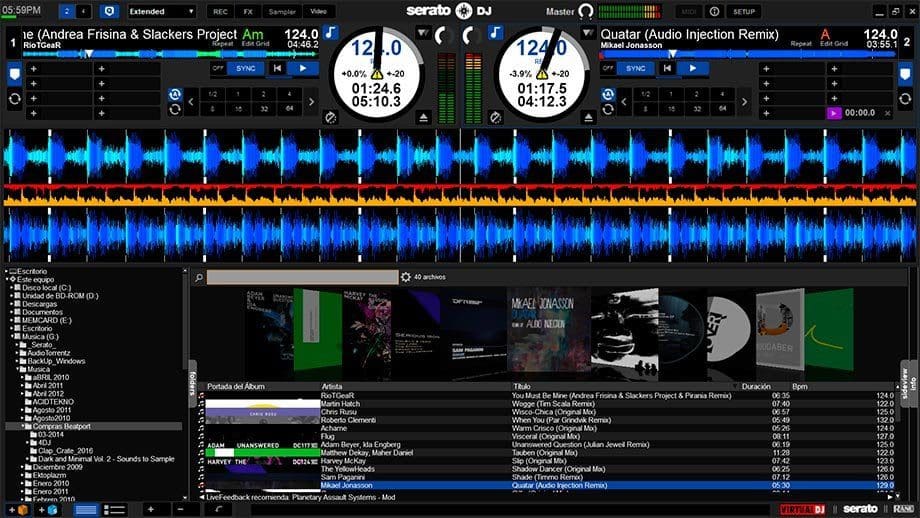Open the Sampler panel
This screenshot has height=518, width=920.
tap(282, 12)
